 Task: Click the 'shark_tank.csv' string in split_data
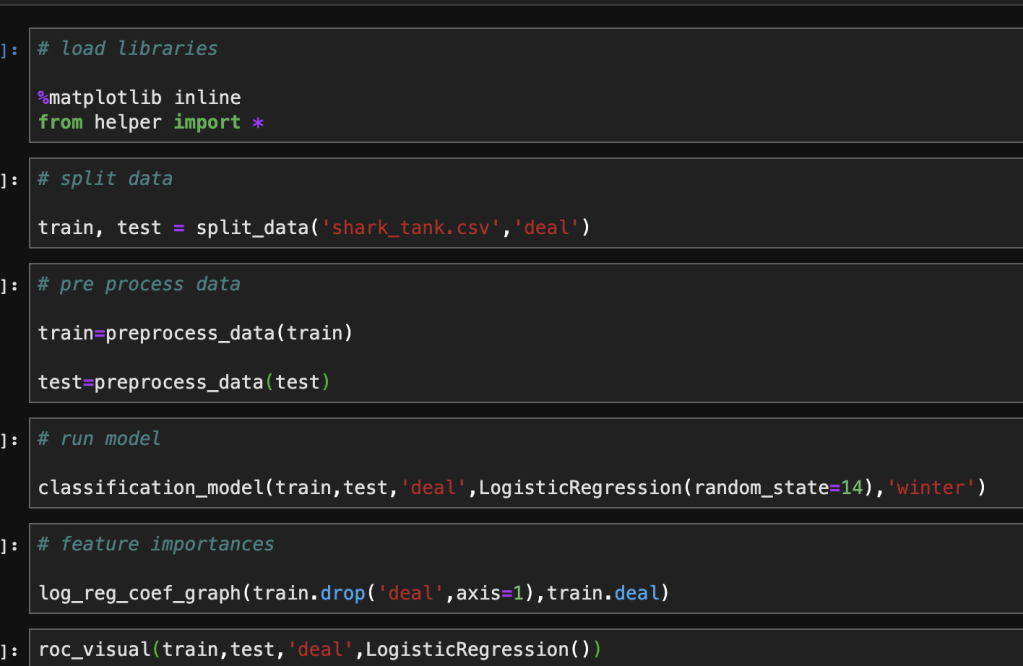pyautogui.click(x=412, y=227)
